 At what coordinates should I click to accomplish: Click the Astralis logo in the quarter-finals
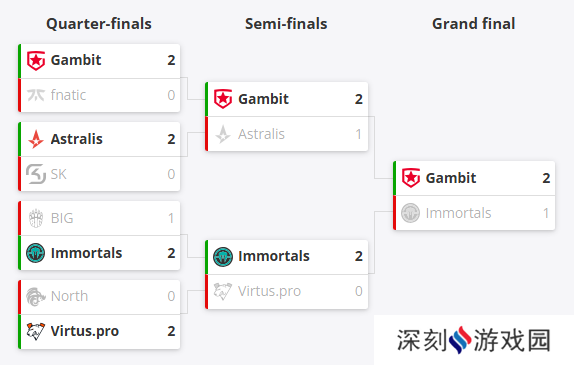click(36, 139)
